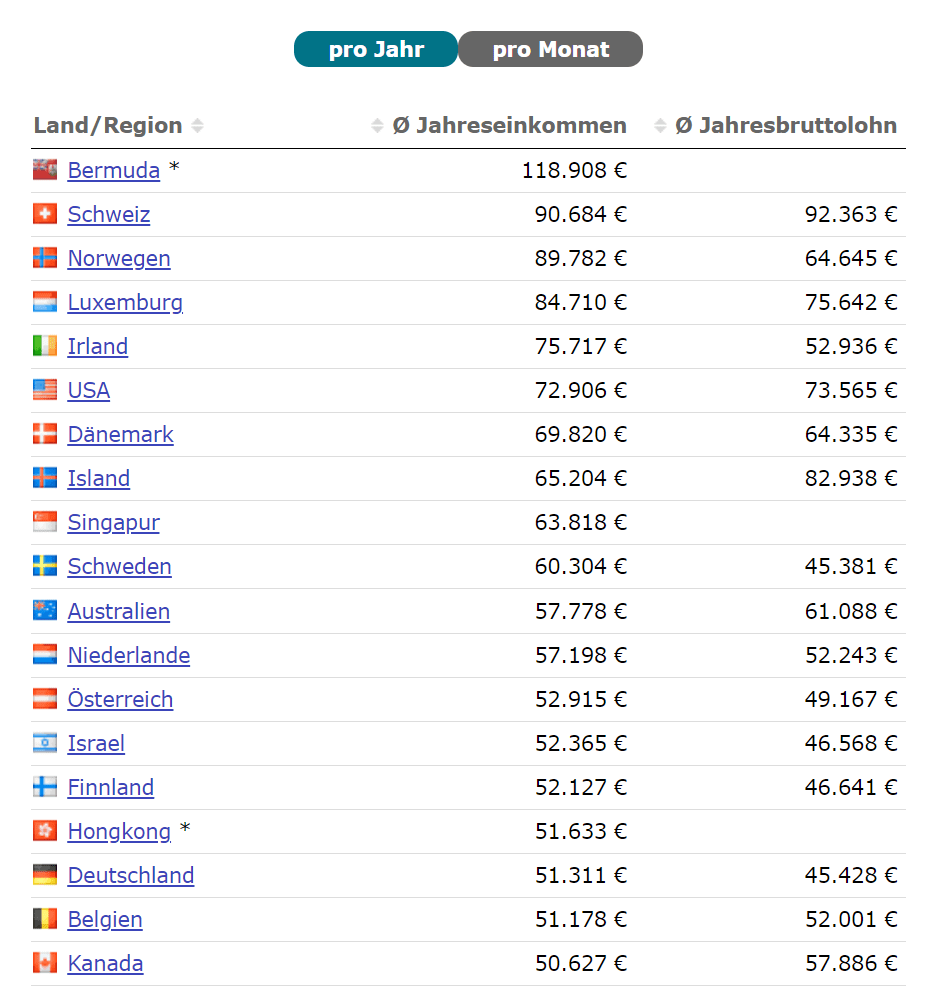Image resolution: width=928 pixels, height=987 pixels.
Task: Open the Niederlande link
Action: coord(128,655)
